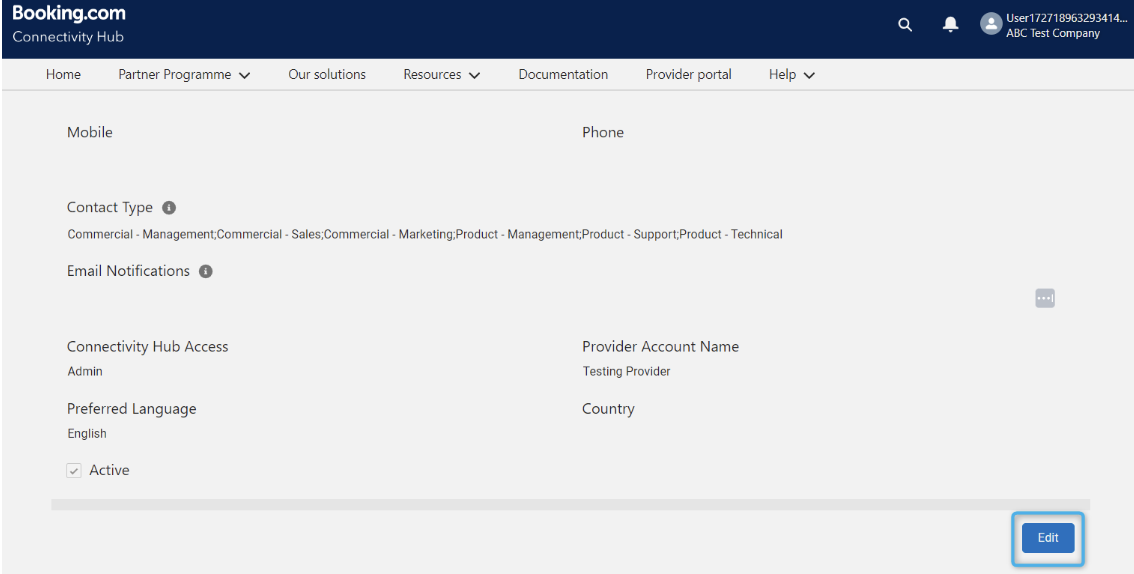Click the Connectivity Hub header title
The height and width of the screenshot is (574, 1134).
pos(68,37)
